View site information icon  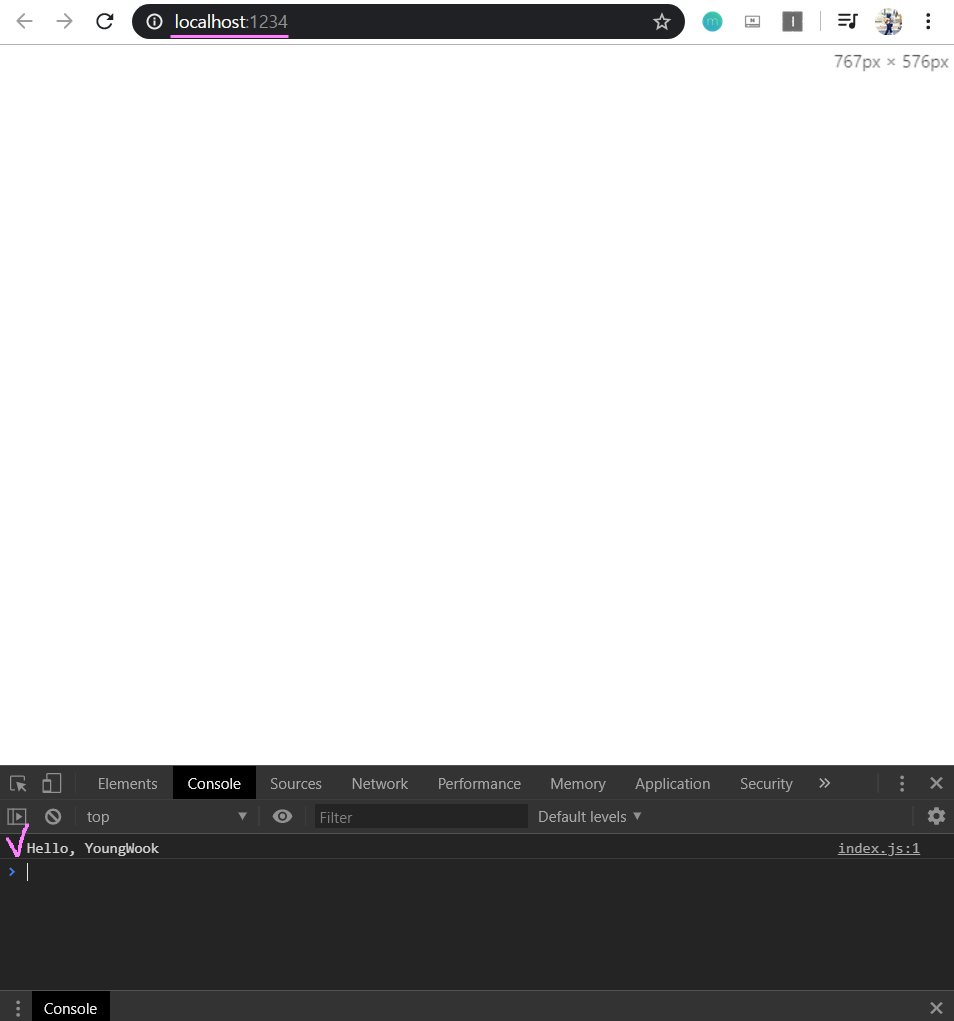(154, 22)
